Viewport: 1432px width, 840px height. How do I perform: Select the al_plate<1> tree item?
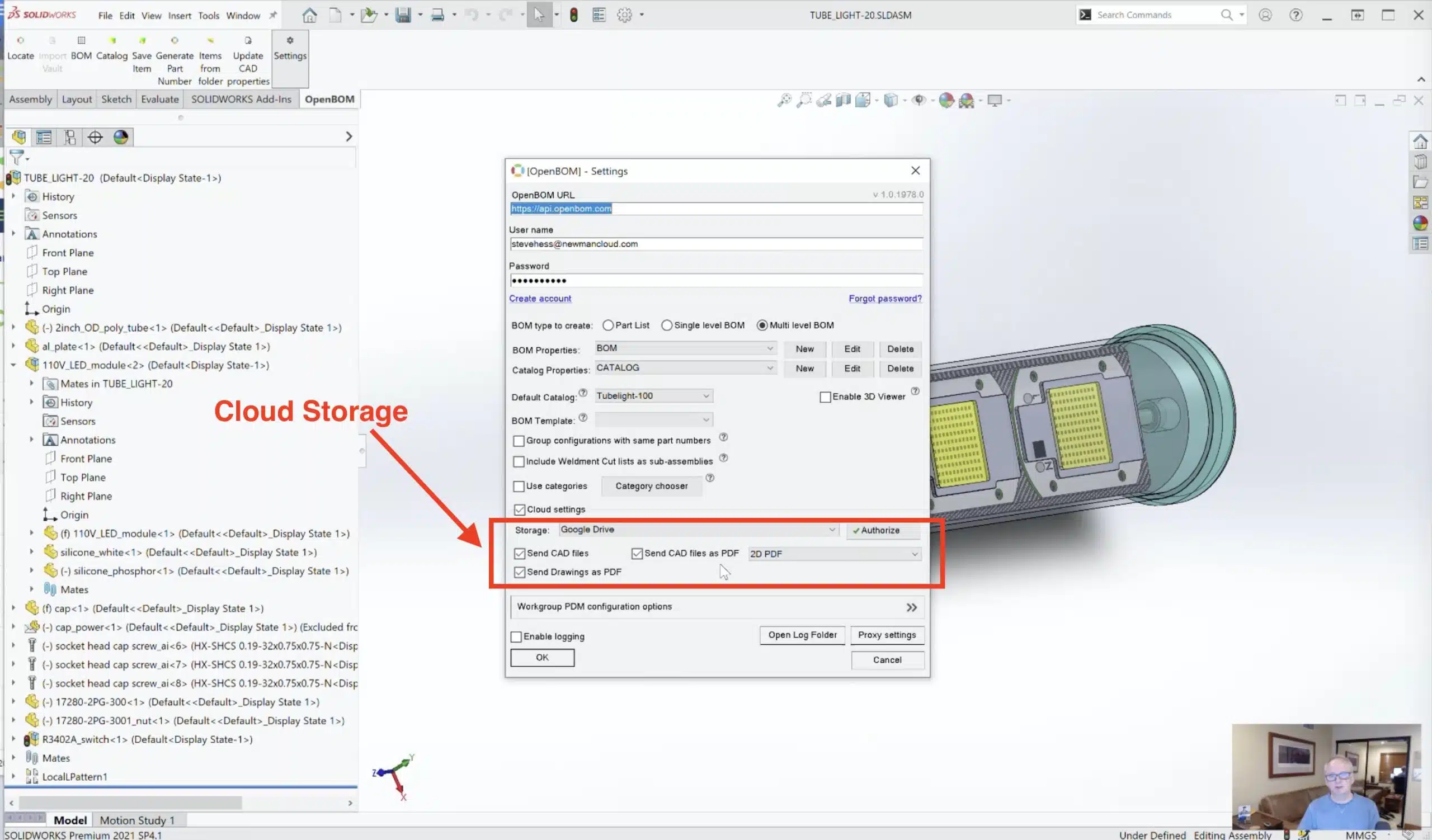click(156, 346)
